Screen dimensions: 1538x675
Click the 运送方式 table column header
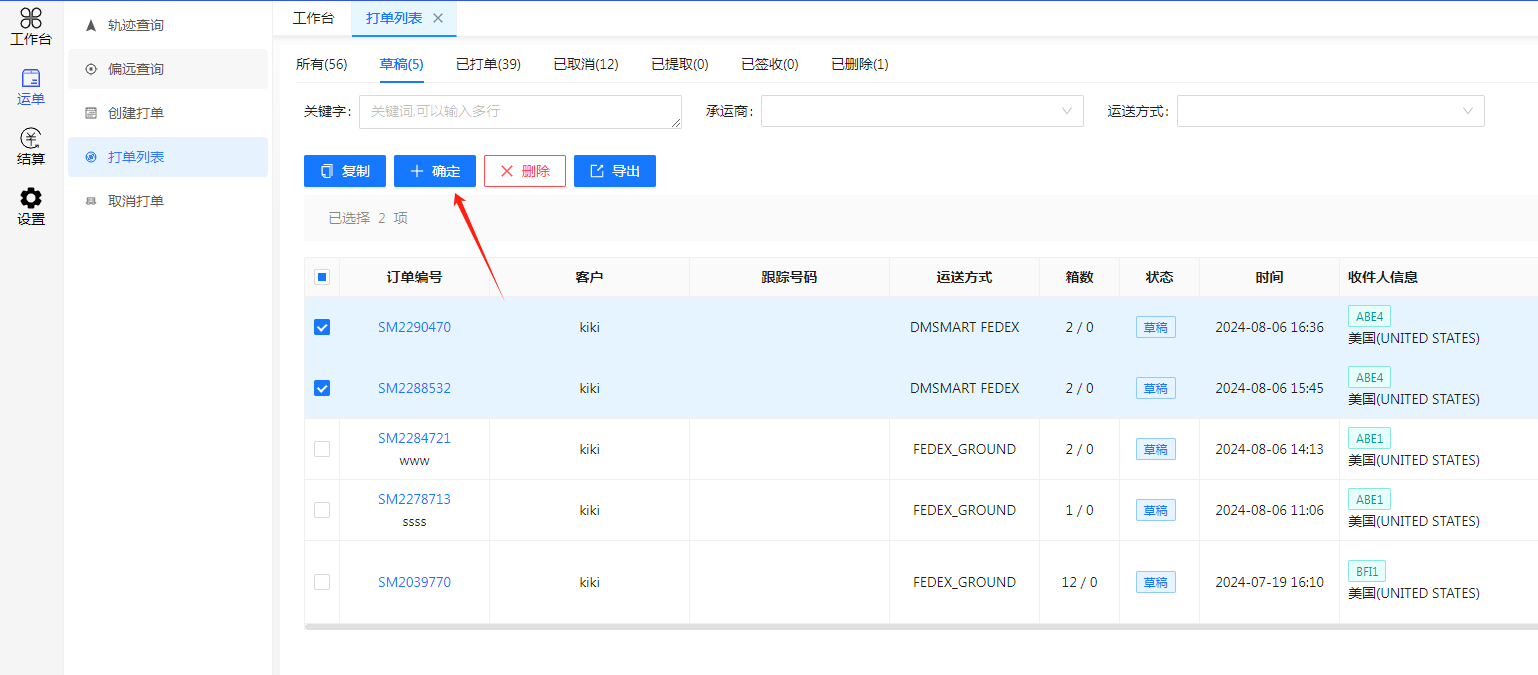(x=964, y=277)
